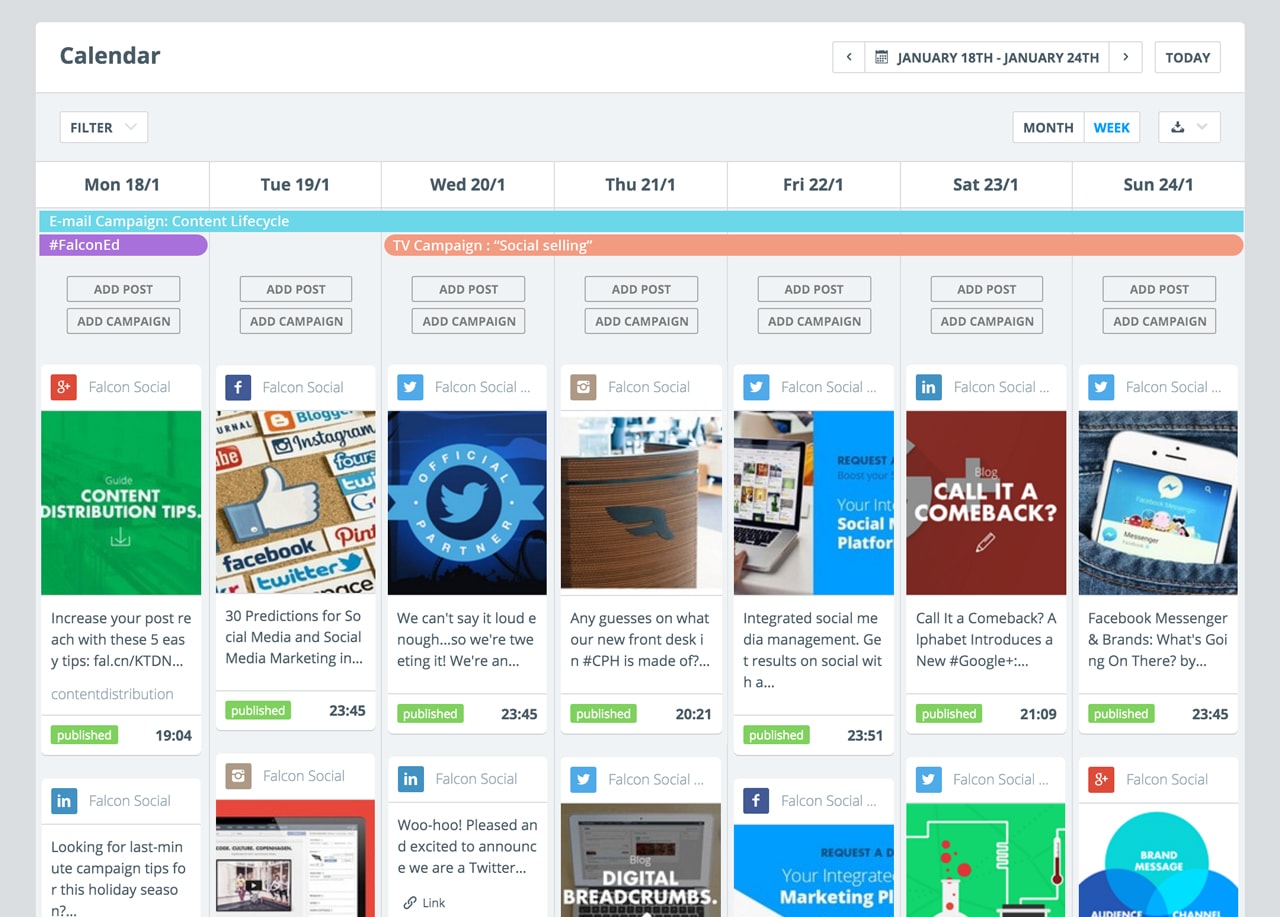
Task: Open the January 18th - January 24th date picker
Action: 988,57
